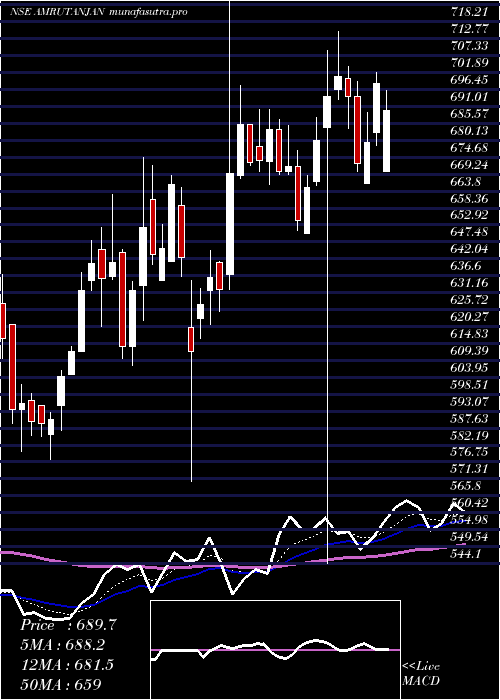500x700 pixels.
Task: Click the Price : 689.7 readout
Action: [x=69, y=625]
